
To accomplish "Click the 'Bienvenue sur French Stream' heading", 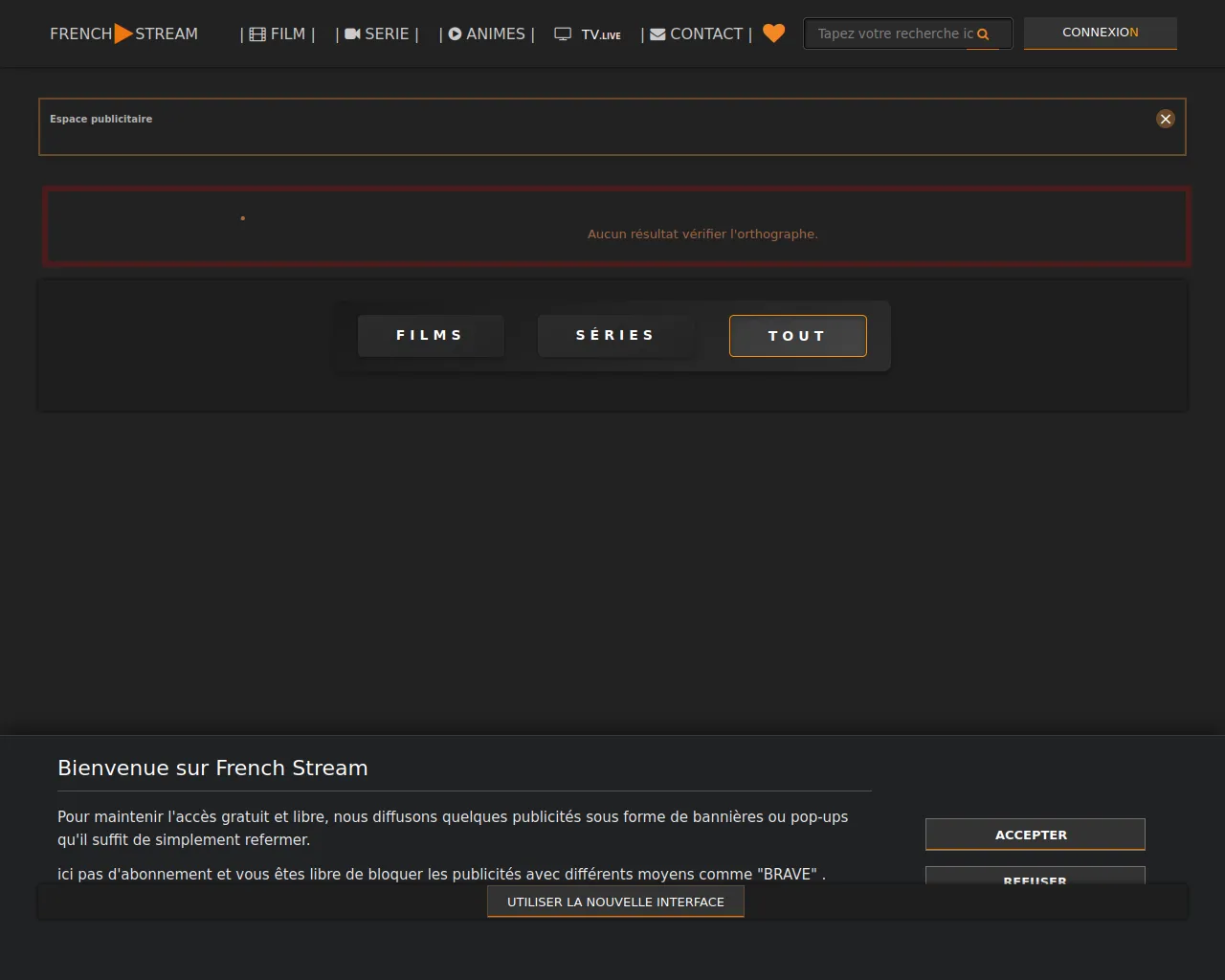I will pyautogui.click(x=212, y=768).
